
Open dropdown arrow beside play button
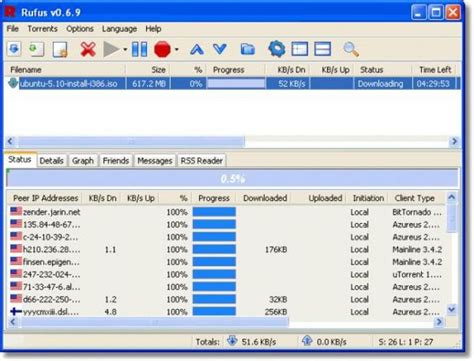125,50
